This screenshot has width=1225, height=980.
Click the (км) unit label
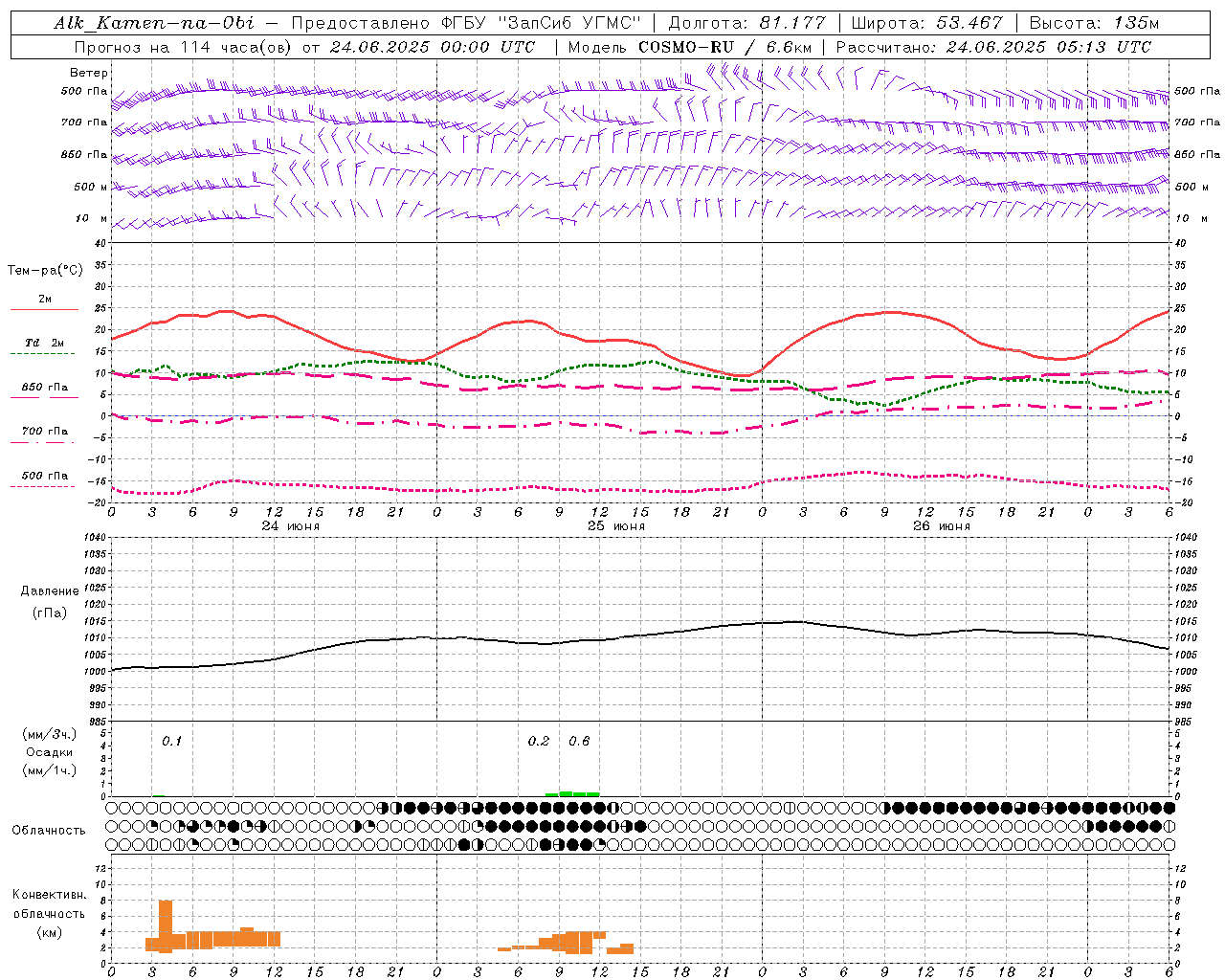click(x=49, y=932)
